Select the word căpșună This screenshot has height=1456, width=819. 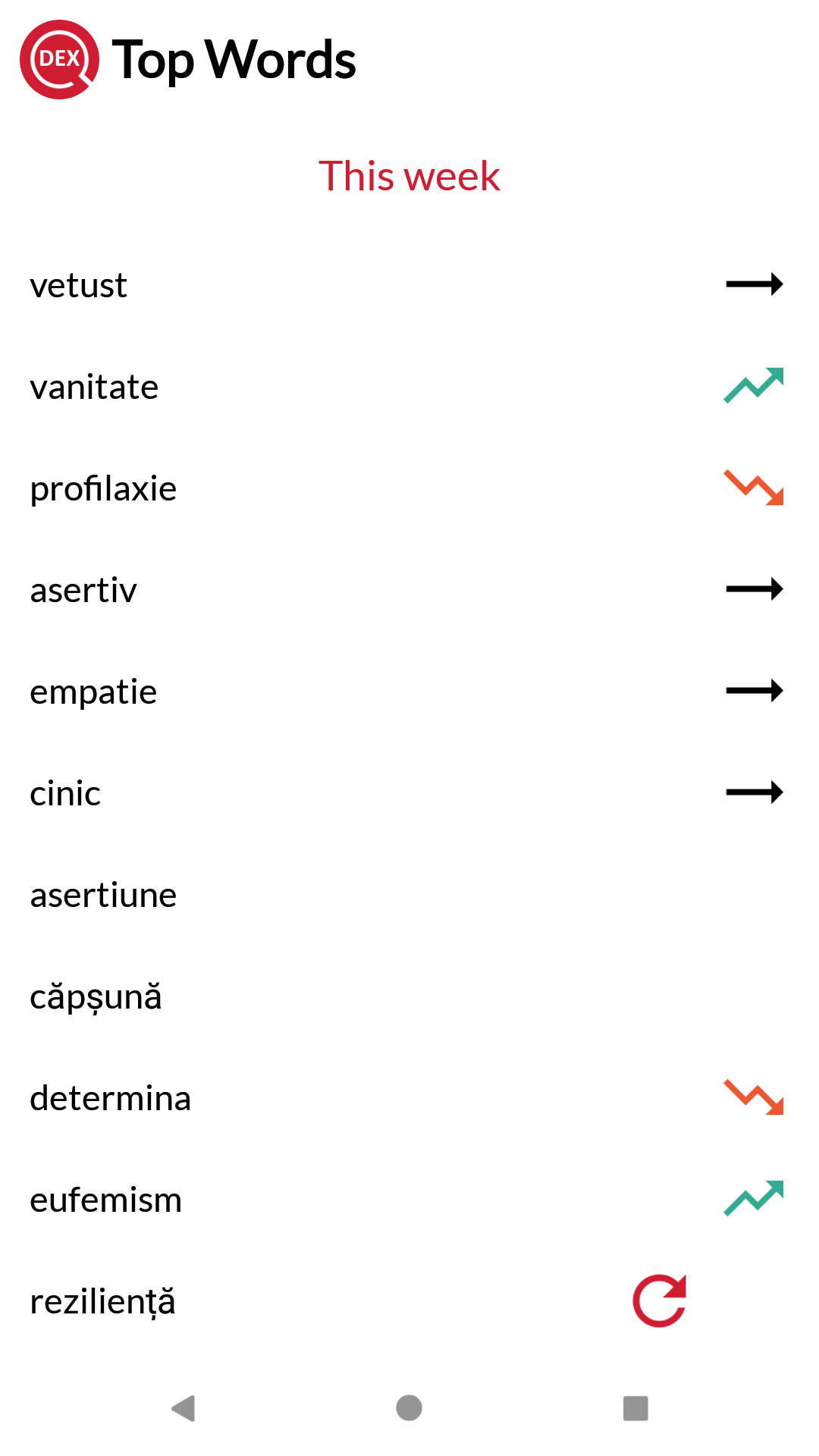pyautogui.click(x=96, y=997)
